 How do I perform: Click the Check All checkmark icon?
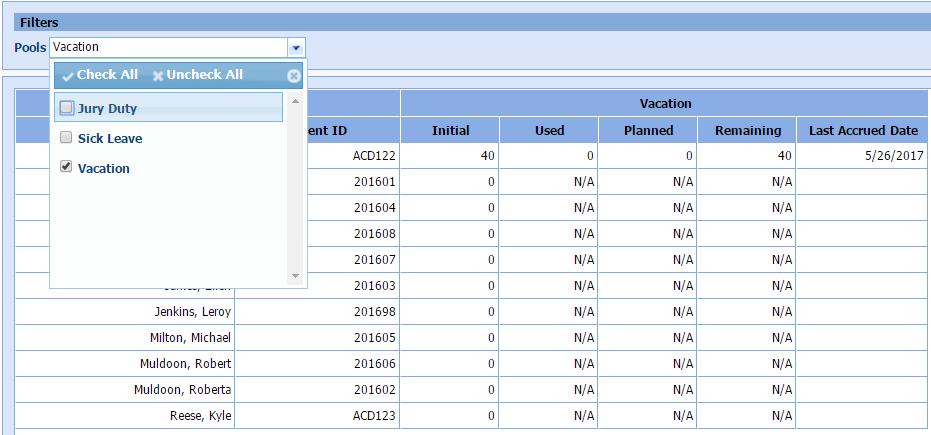click(x=68, y=76)
